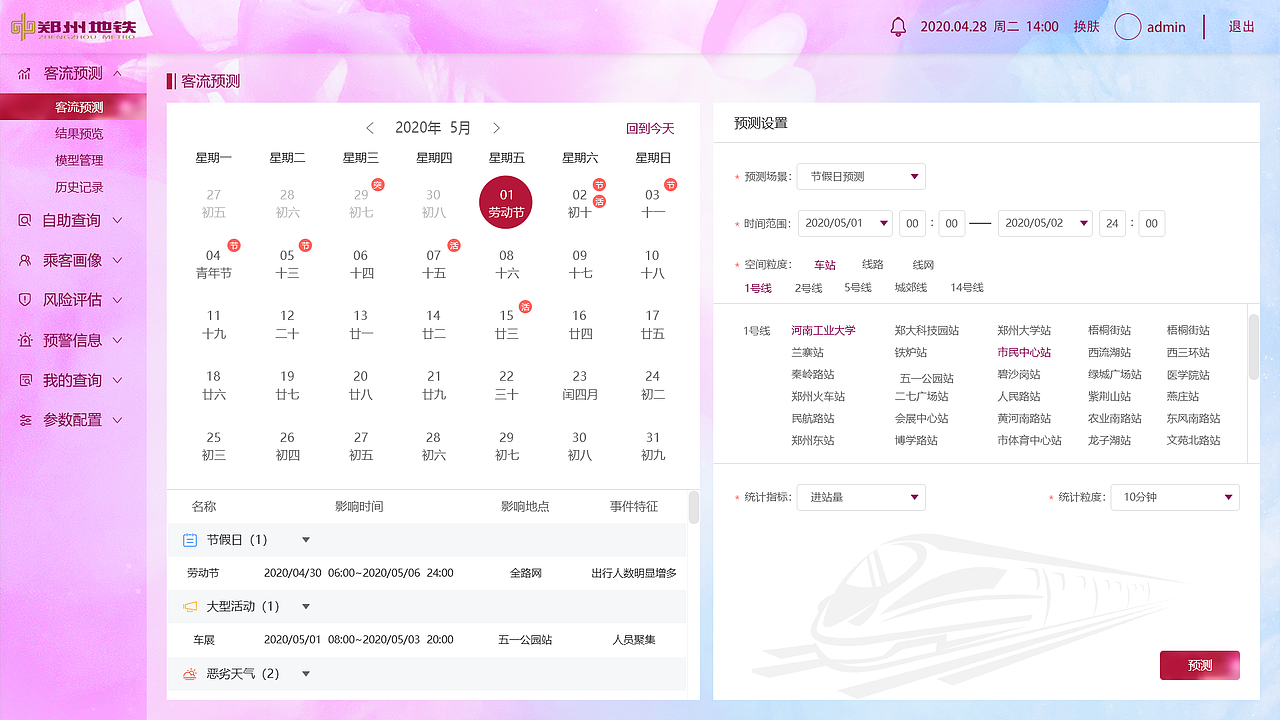Screen dimensions: 1280x720
Task: Open the start date 2020/05/01 dropdown
Action: coord(845,224)
